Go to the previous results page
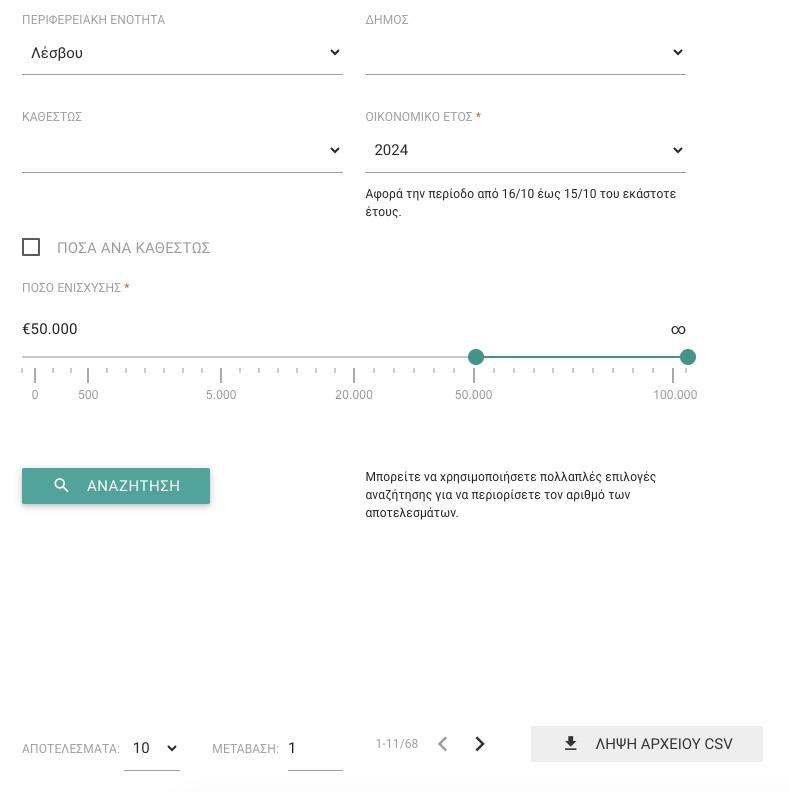 [x=442, y=744]
